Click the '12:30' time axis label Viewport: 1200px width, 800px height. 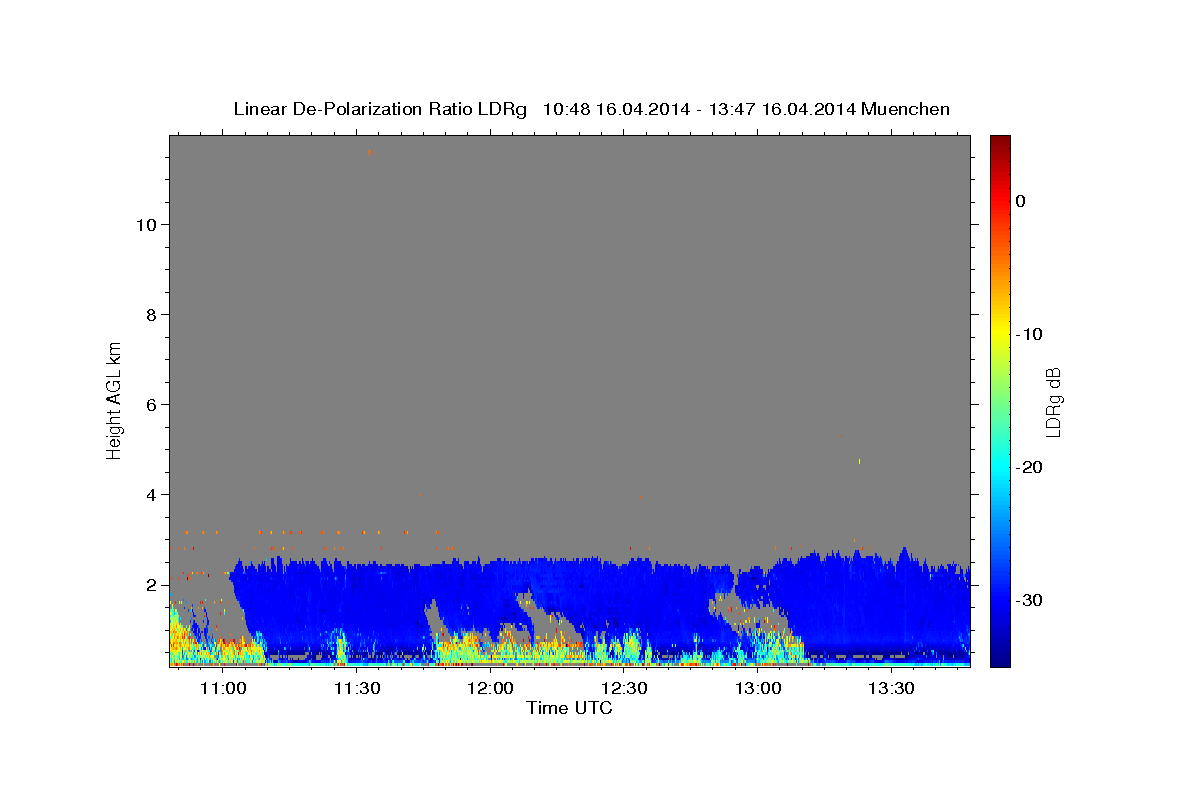[x=624, y=688]
